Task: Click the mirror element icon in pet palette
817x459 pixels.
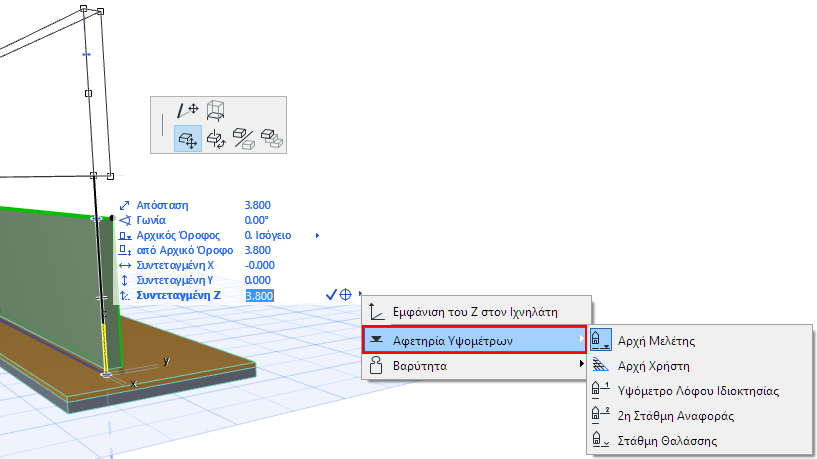Action: click(243, 139)
